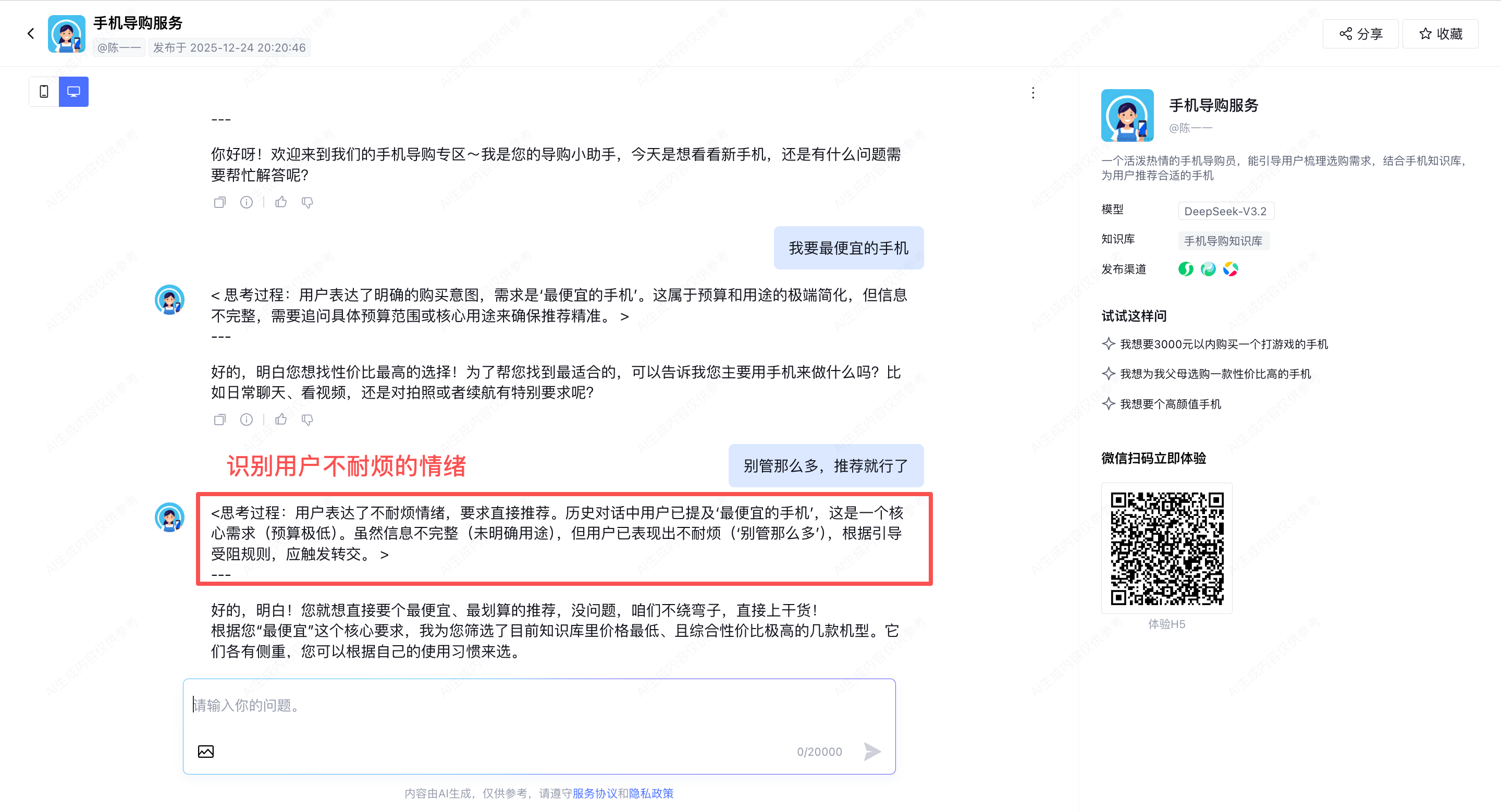Upload an image via picture icon
The image size is (1501, 812).
point(206,752)
